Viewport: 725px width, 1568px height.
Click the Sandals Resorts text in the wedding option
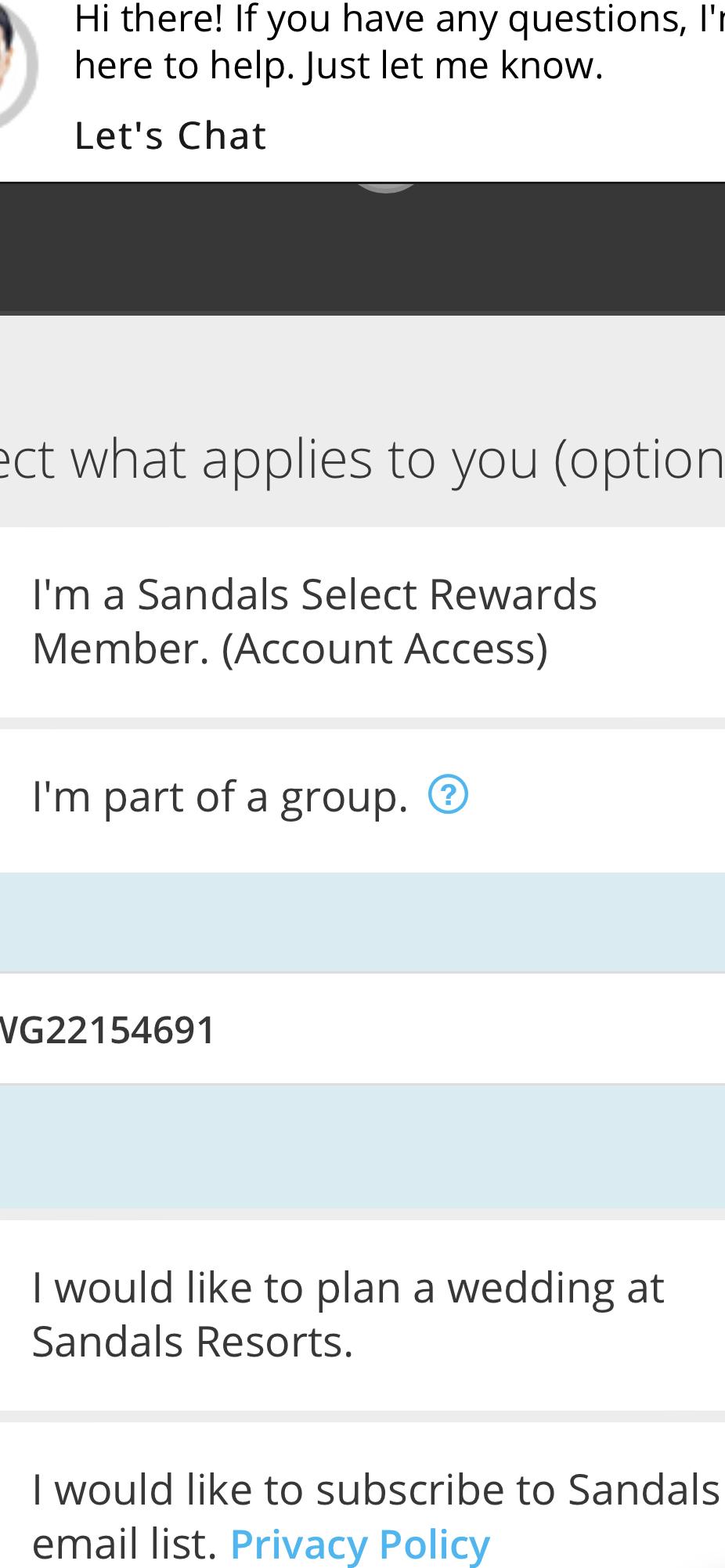coord(193,1342)
